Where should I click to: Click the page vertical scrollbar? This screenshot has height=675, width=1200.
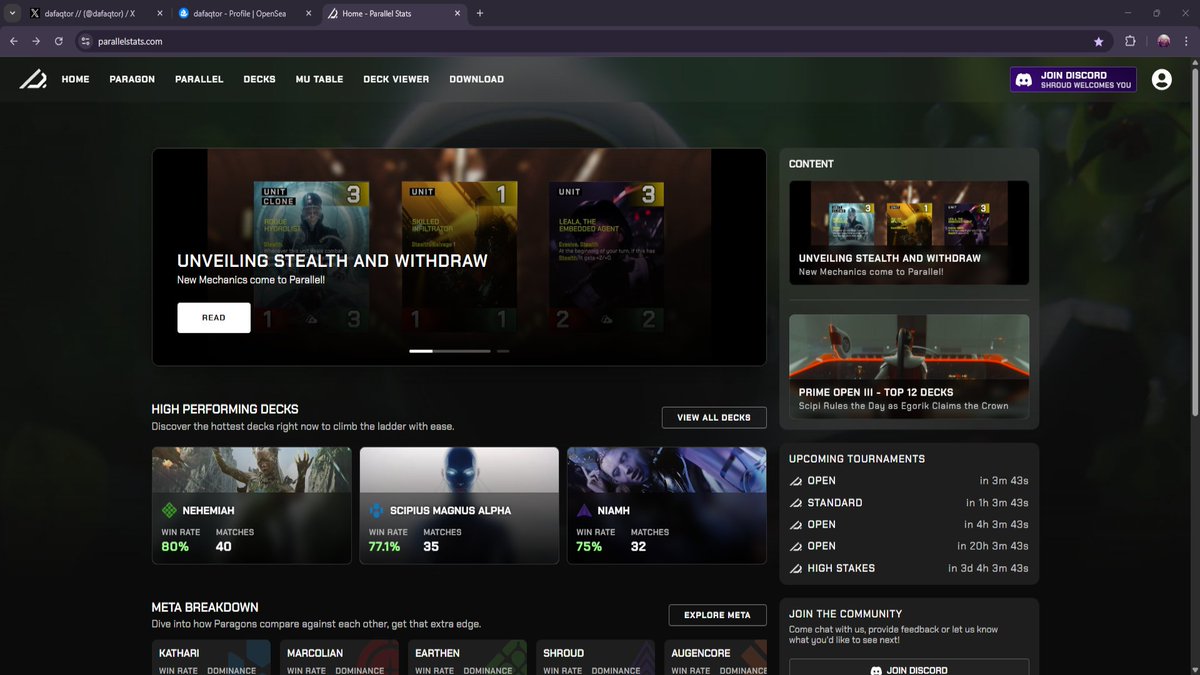1194,240
